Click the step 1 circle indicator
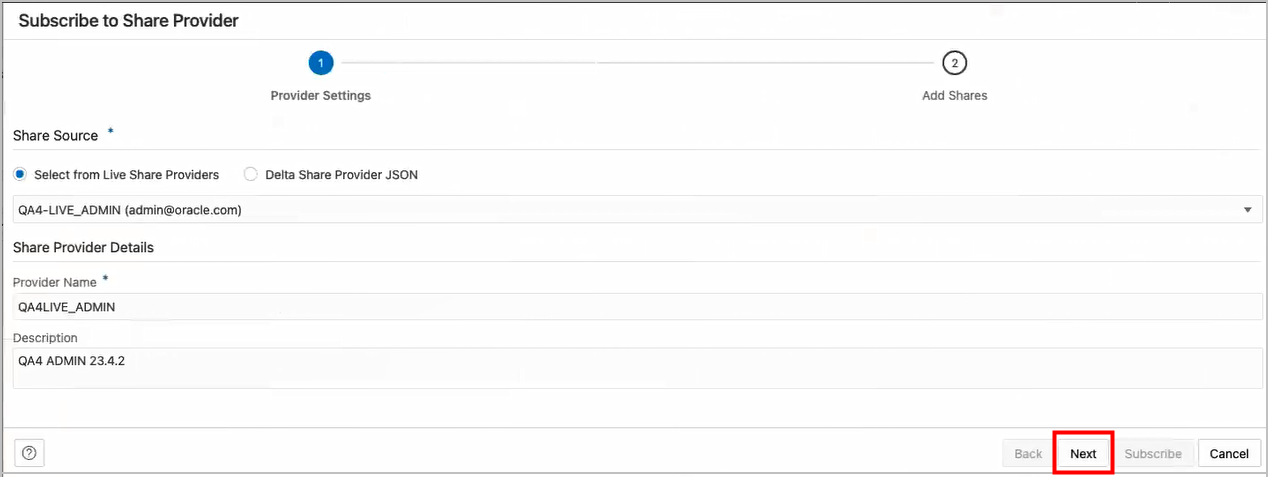The width and height of the screenshot is (1268, 477). pyautogui.click(x=321, y=63)
